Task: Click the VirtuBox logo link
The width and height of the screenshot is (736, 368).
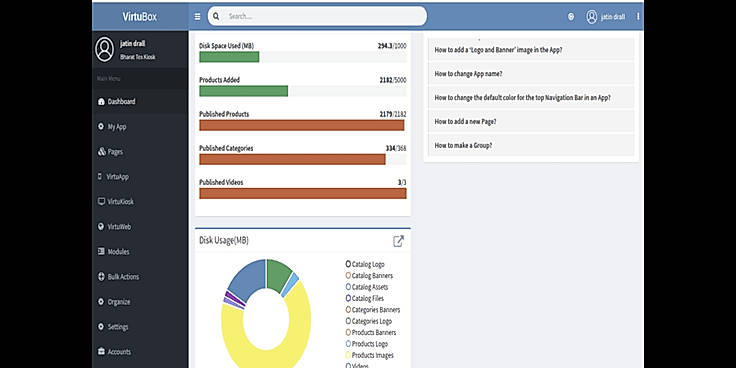Action: (140, 17)
